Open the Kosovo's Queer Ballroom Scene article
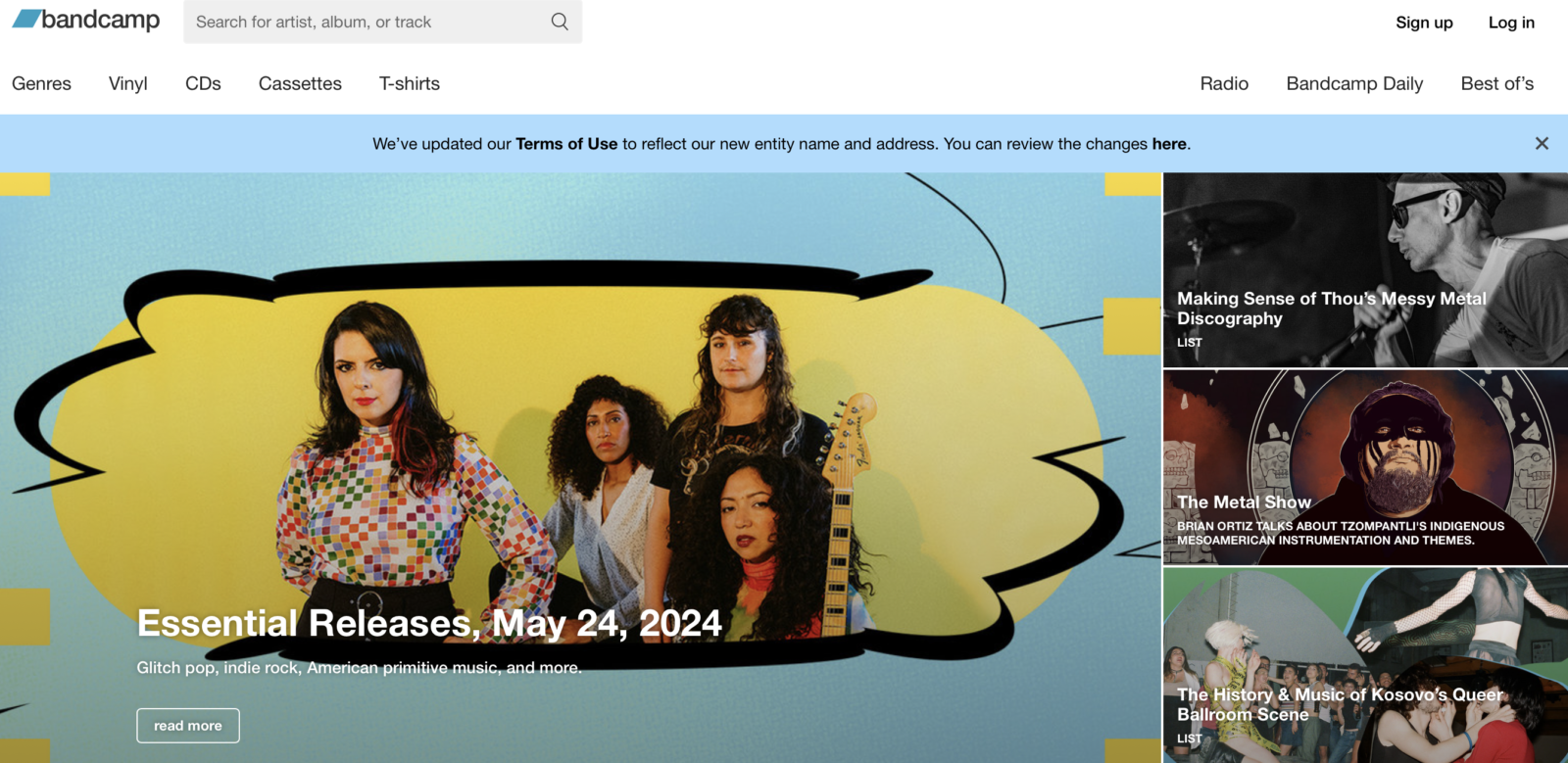The image size is (1568, 763). pyautogui.click(x=1365, y=666)
